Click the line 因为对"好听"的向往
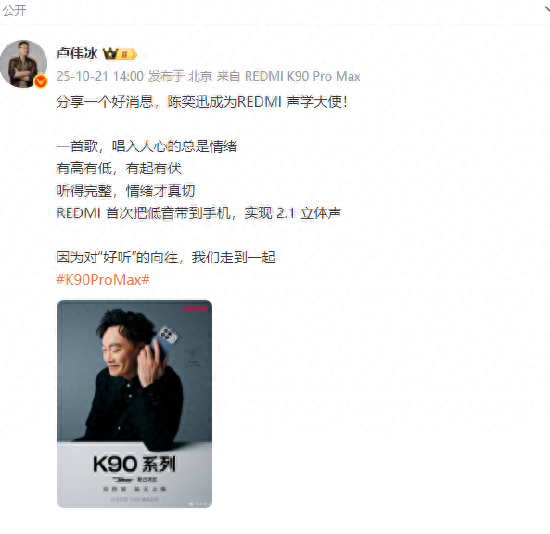Viewport: 550px width, 534px height. coord(166,258)
